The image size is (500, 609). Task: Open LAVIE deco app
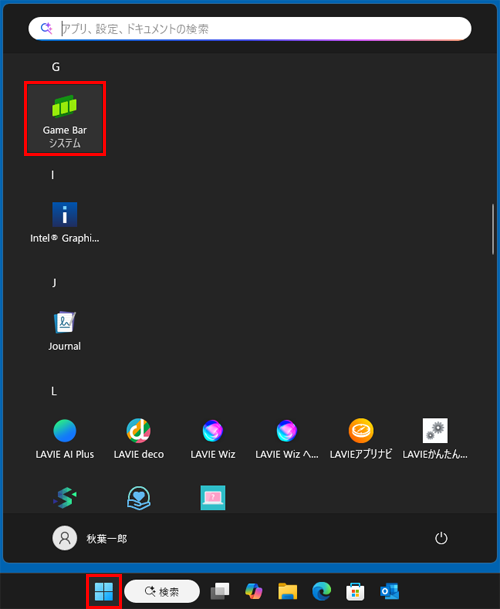pyautogui.click(x=139, y=438)
